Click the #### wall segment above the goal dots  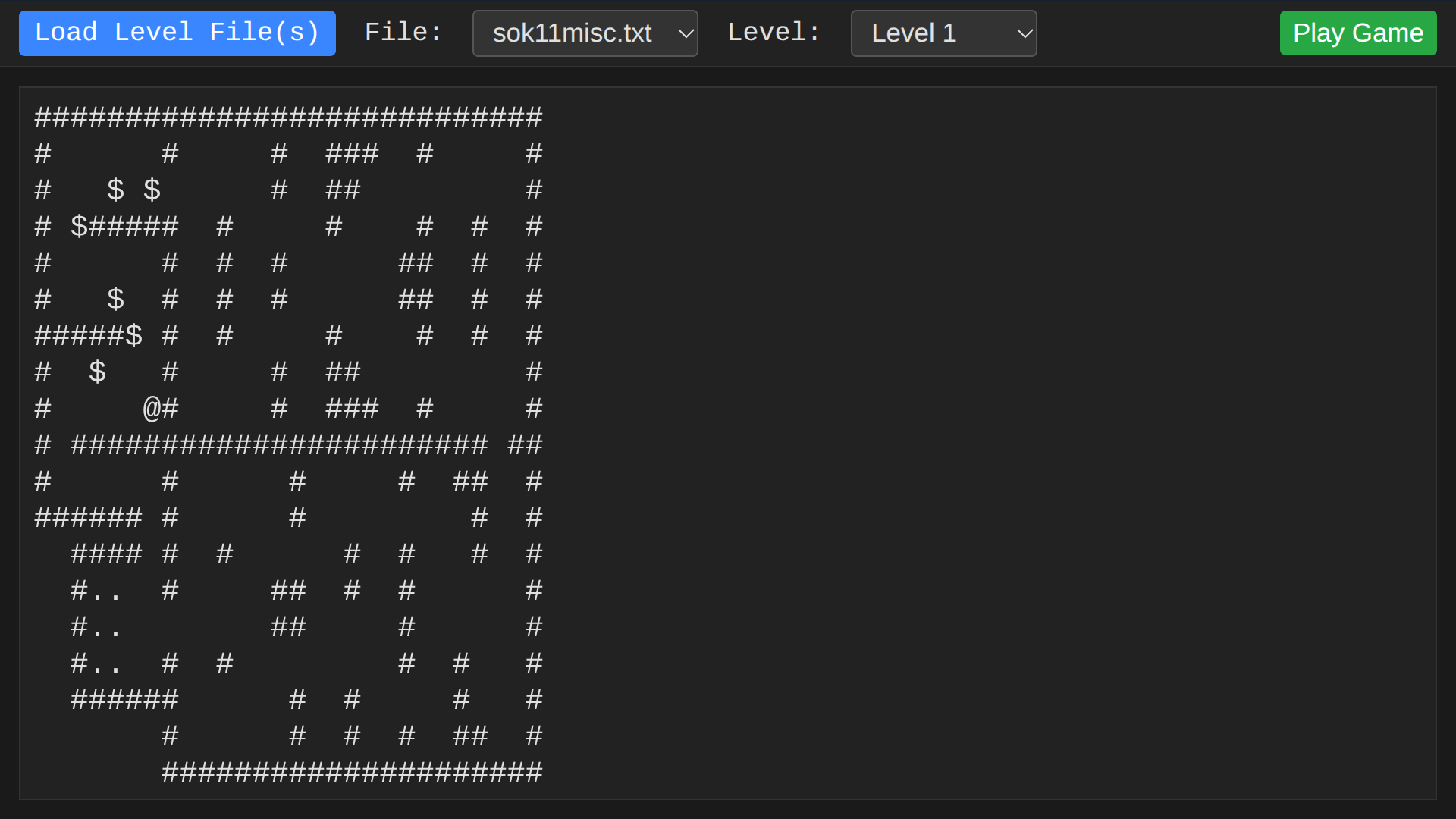106,554
